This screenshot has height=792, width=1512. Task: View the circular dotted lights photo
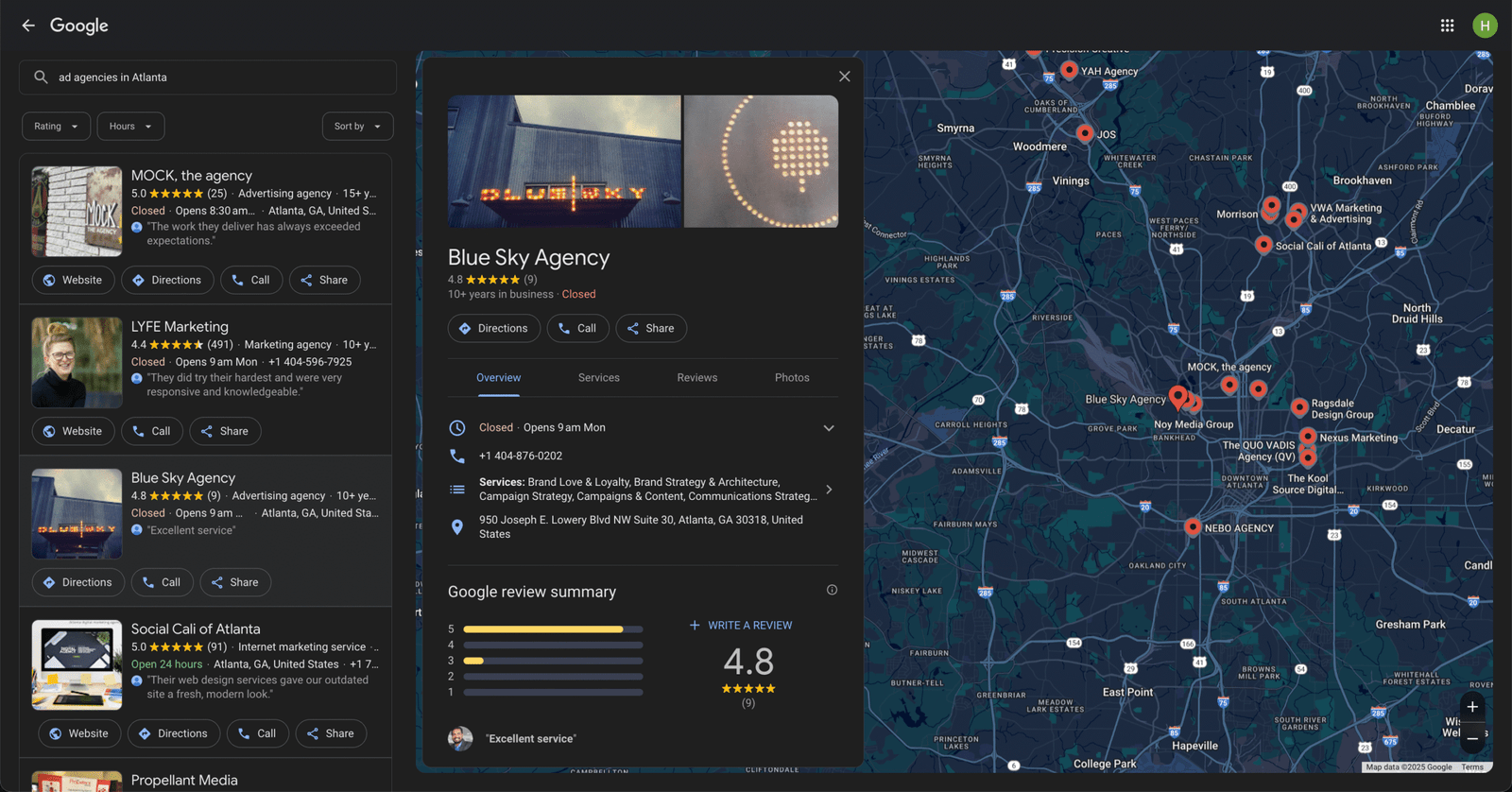click(x=761, y=161)
